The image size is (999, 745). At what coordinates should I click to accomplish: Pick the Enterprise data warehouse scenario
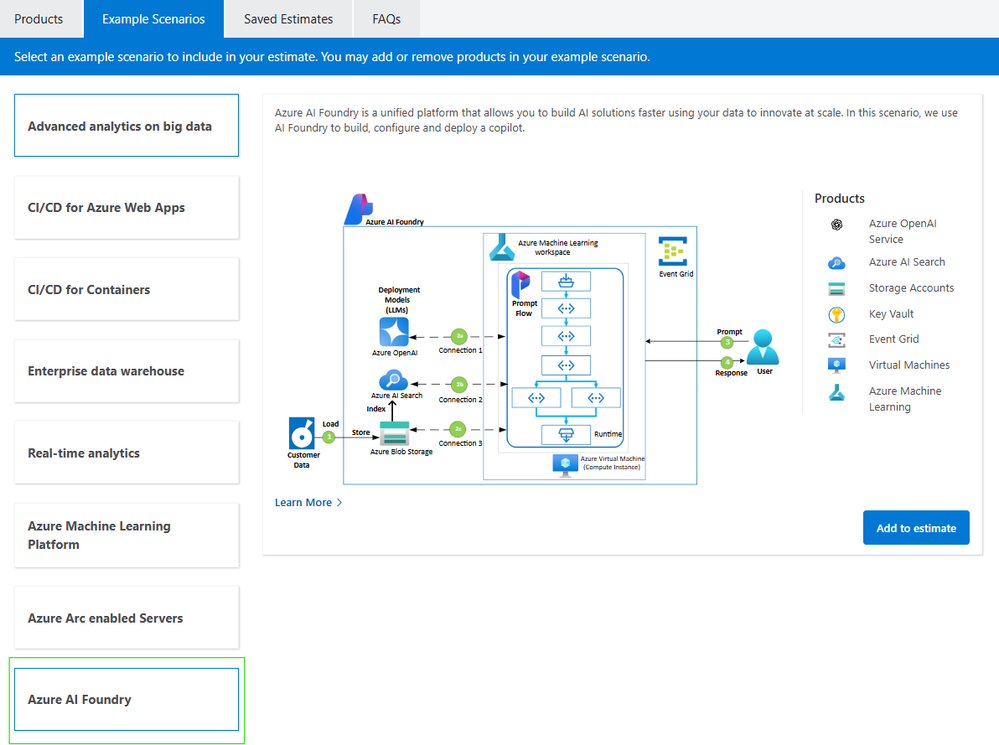(x=126, y=371)
